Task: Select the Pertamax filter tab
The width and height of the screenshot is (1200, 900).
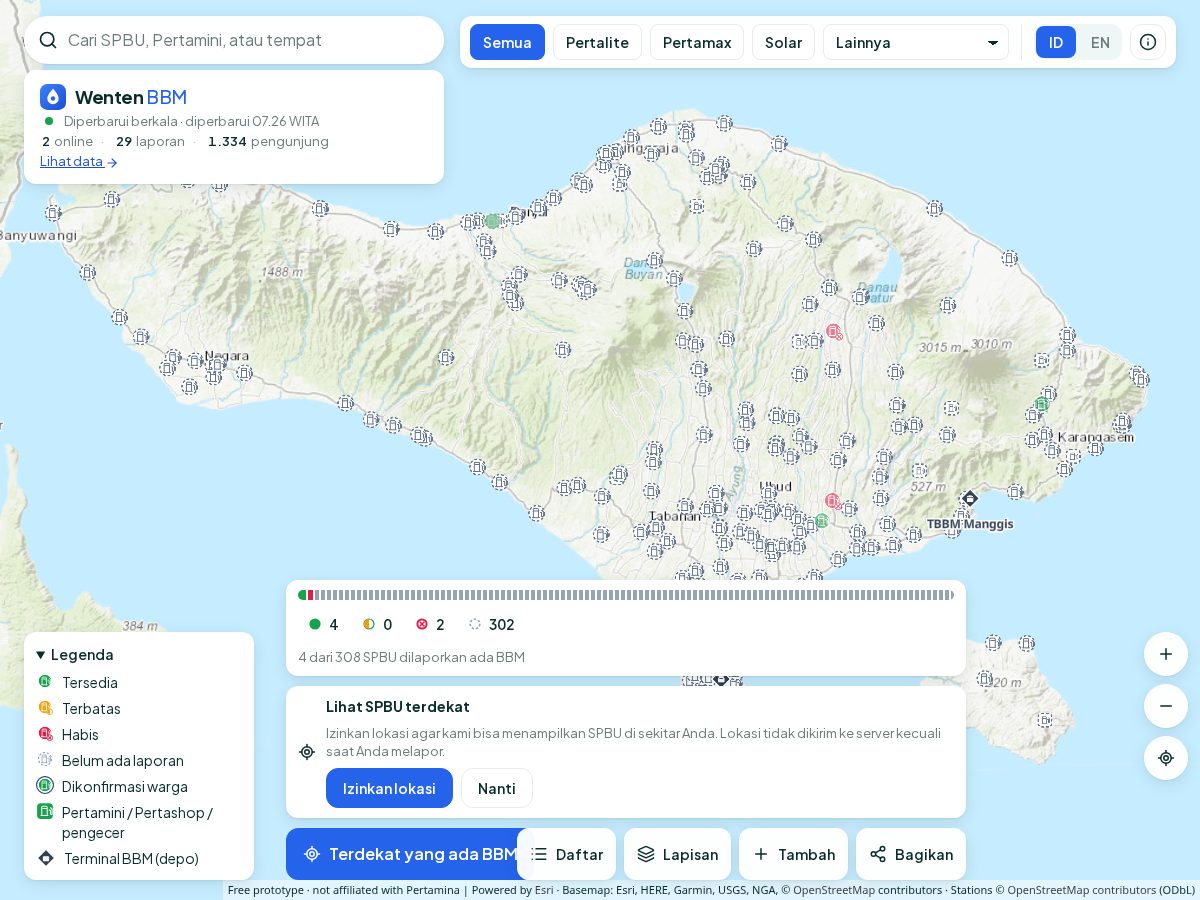Action: [697, 42]
